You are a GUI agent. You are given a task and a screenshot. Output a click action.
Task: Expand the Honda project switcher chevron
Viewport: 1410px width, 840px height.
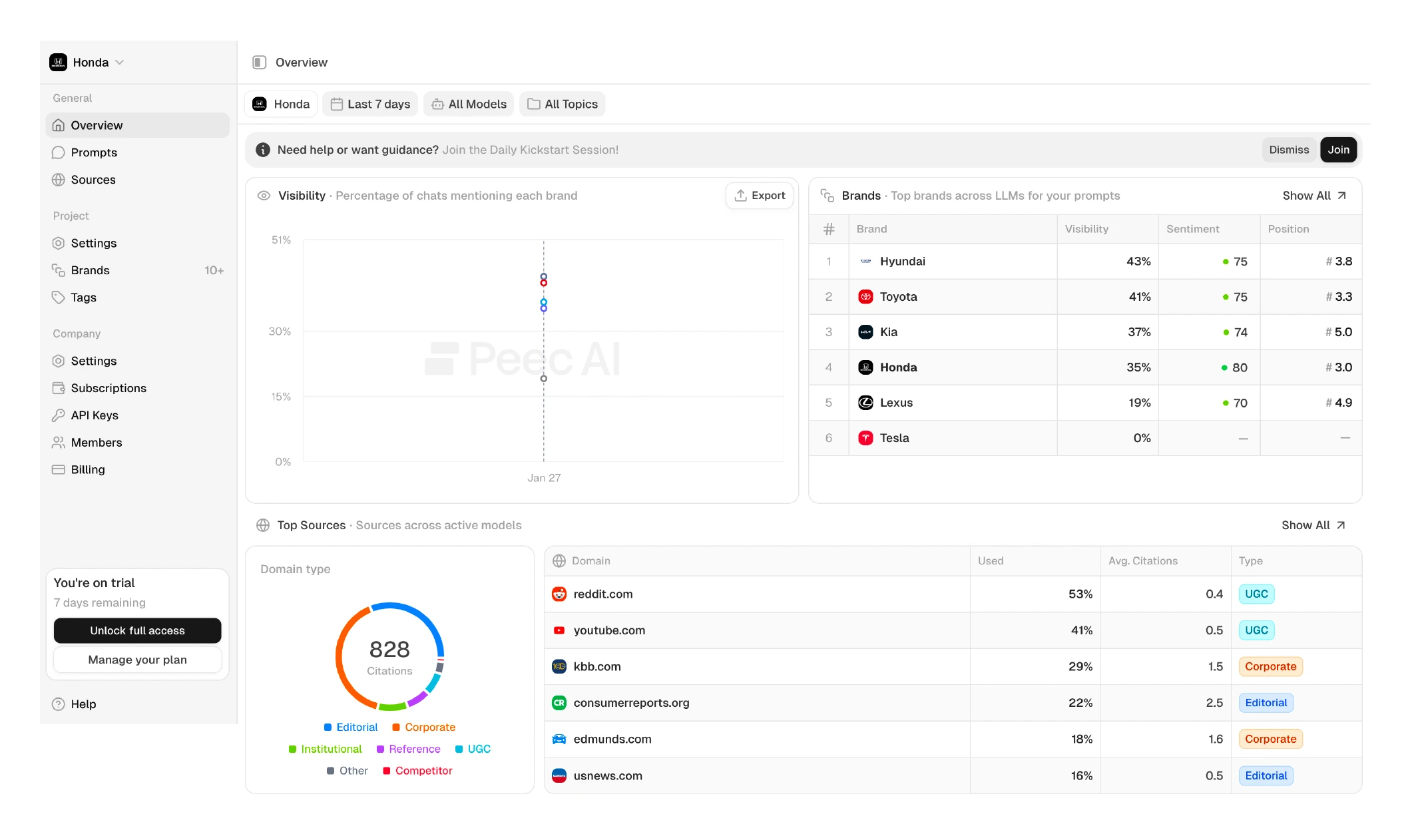(x=120, y=62)
